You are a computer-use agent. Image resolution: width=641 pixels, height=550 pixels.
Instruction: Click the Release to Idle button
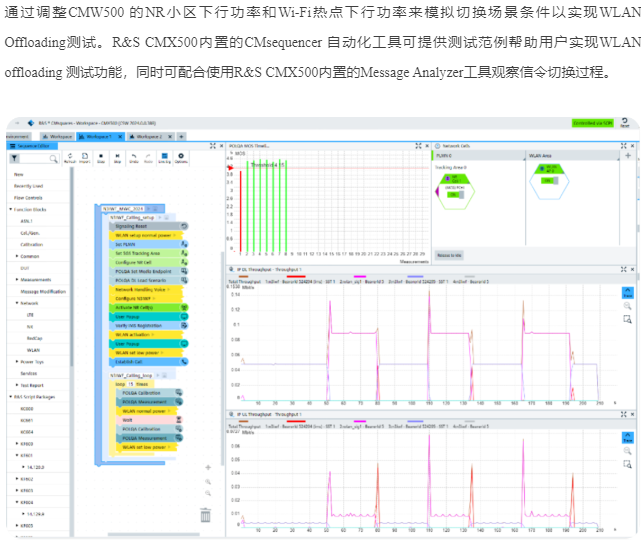tap(449, 255)
